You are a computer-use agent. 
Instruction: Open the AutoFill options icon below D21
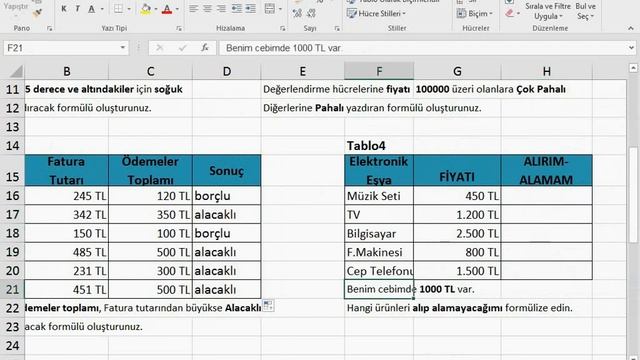(268, 305)
